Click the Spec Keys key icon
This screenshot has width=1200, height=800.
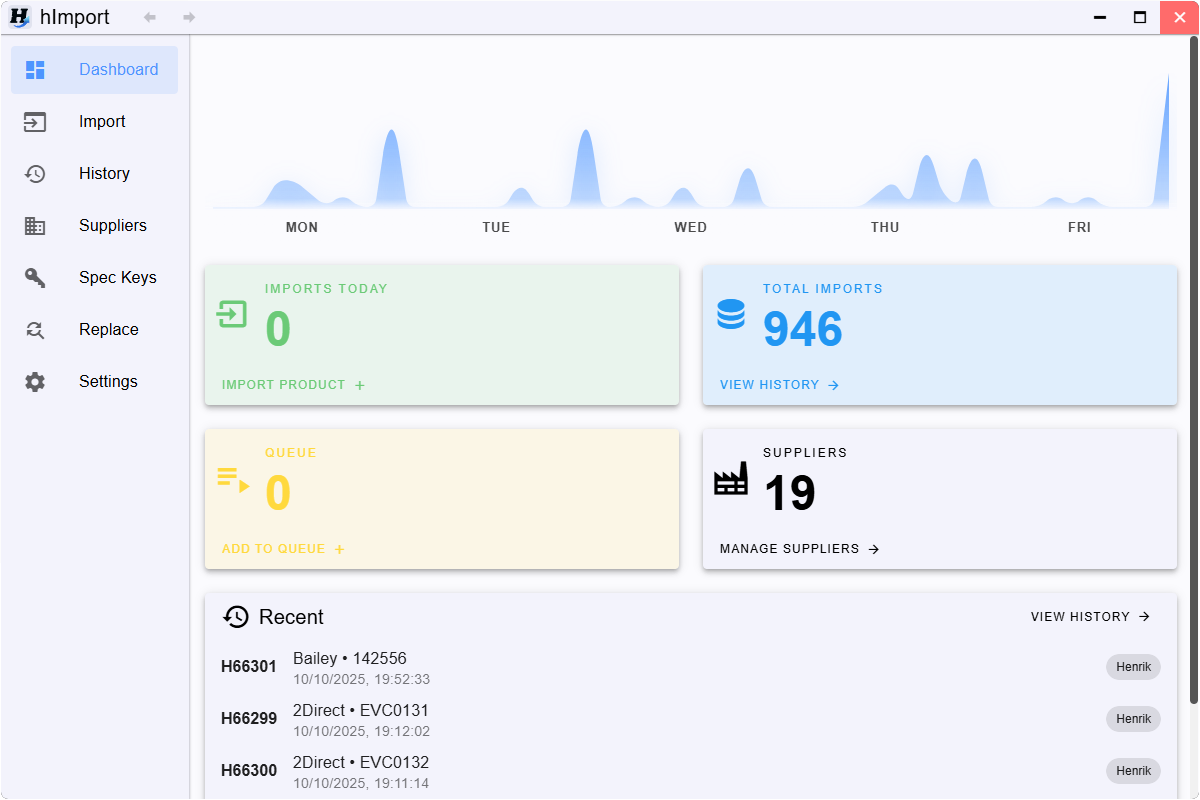pos(35,278)
